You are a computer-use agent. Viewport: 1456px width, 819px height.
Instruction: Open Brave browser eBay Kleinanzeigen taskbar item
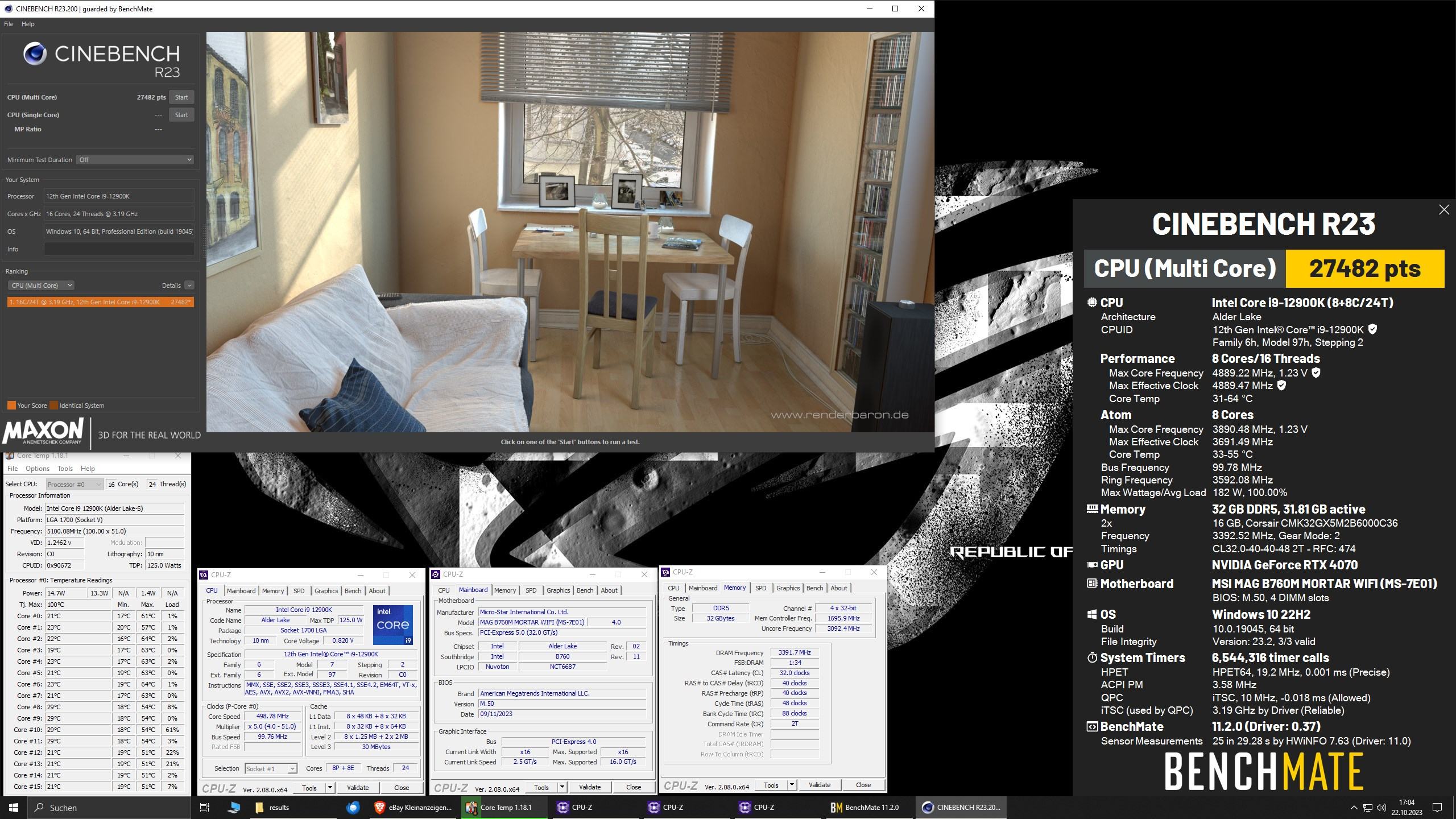click(413, 807)
